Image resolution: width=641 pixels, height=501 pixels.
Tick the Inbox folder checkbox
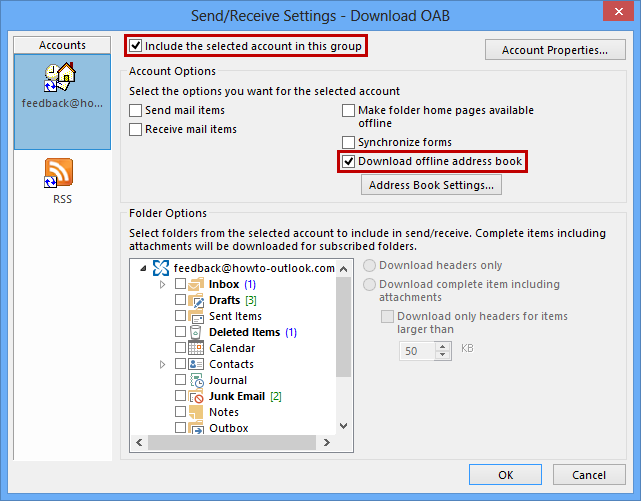[180, 284]
